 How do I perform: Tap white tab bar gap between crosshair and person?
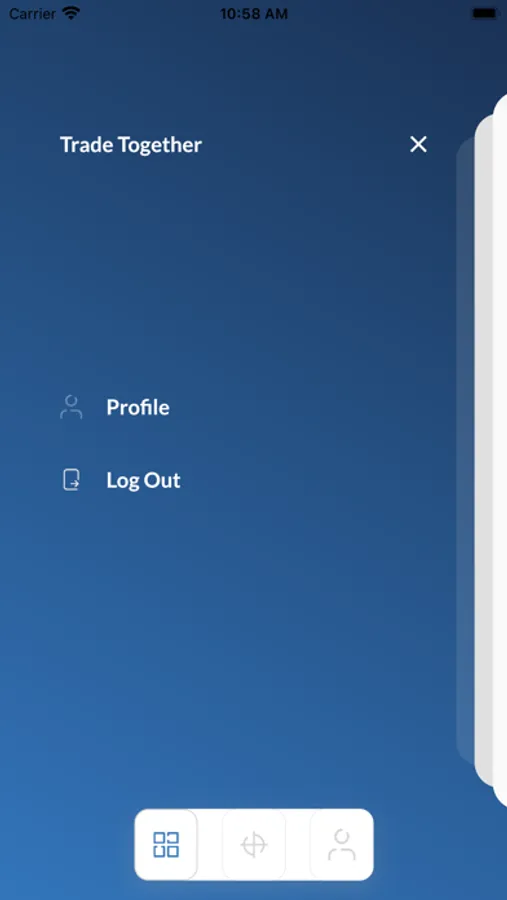[x=298, y=845]
